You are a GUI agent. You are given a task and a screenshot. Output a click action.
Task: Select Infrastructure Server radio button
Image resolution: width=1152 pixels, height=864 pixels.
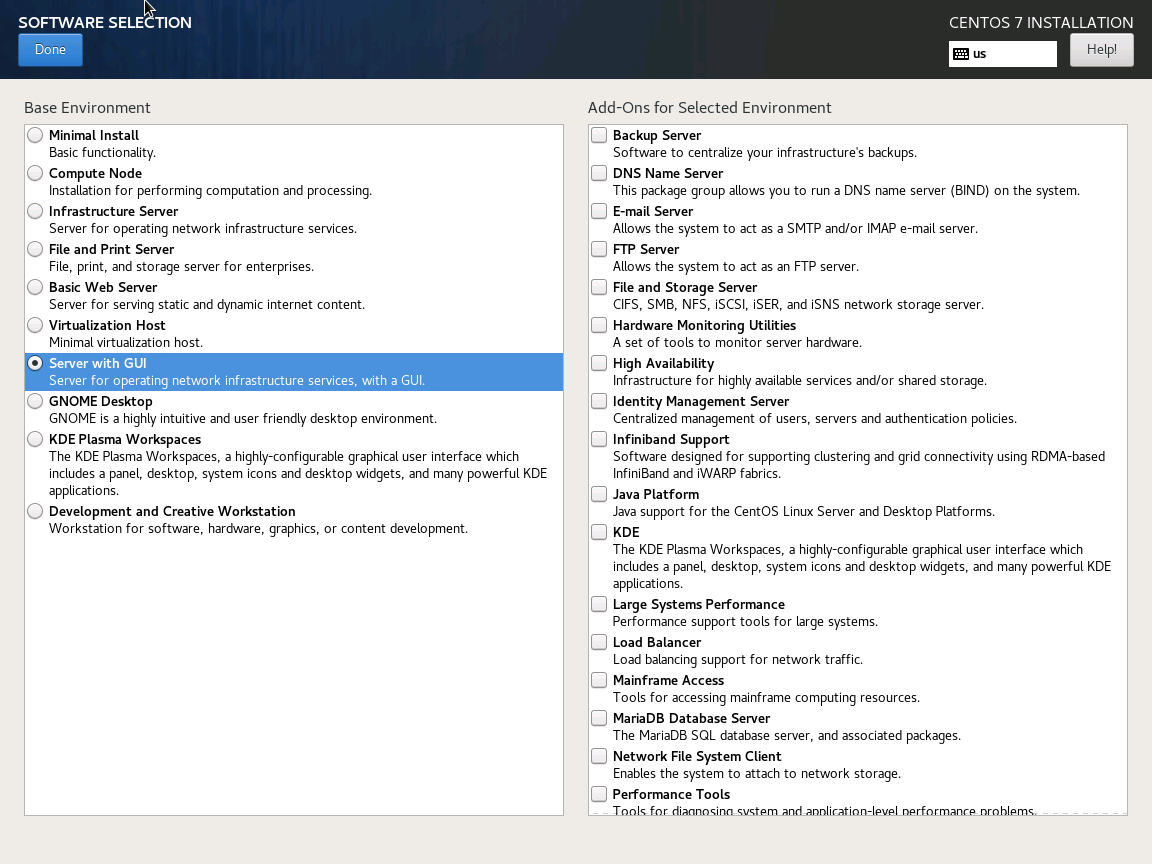tap(35, 212)
